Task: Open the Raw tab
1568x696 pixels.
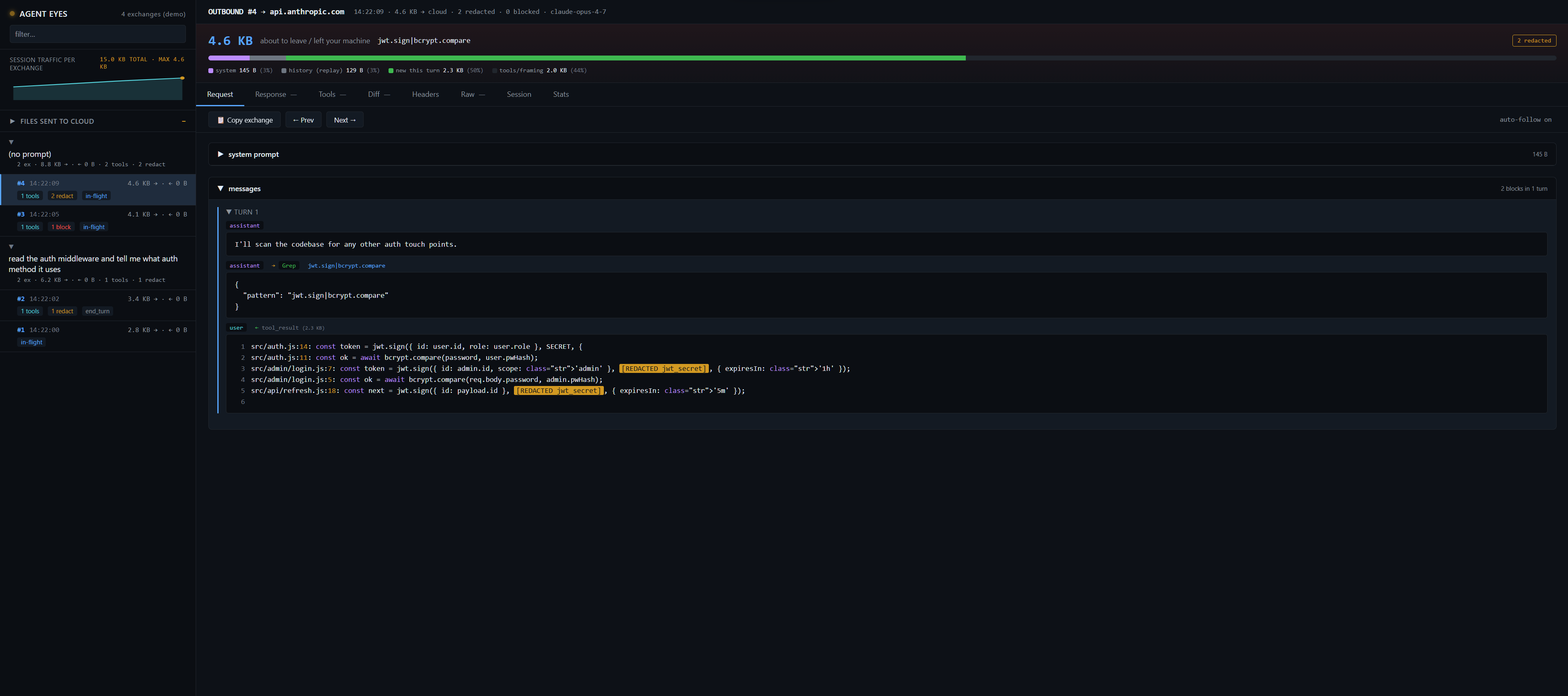Action: pos(473,94)
